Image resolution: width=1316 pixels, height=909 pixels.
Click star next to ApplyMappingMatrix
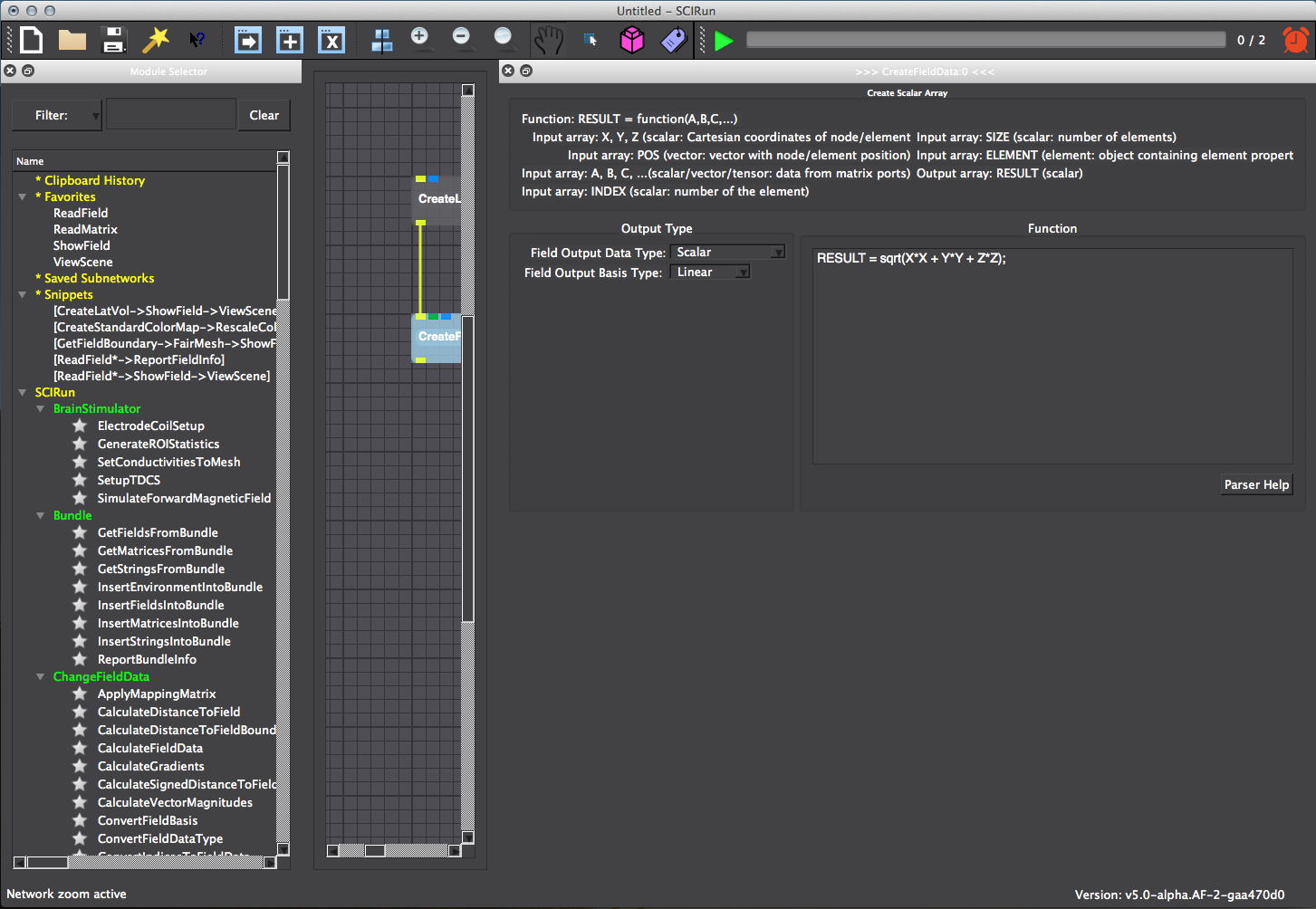(x=80, y=694)
